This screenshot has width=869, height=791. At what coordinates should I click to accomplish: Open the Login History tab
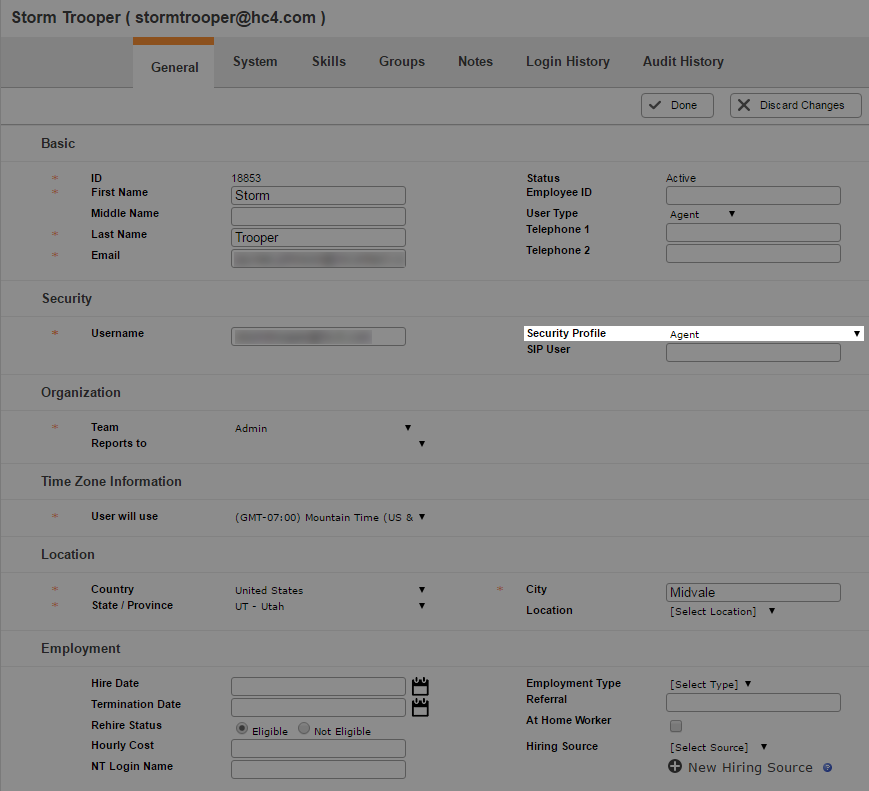(567, 61)
